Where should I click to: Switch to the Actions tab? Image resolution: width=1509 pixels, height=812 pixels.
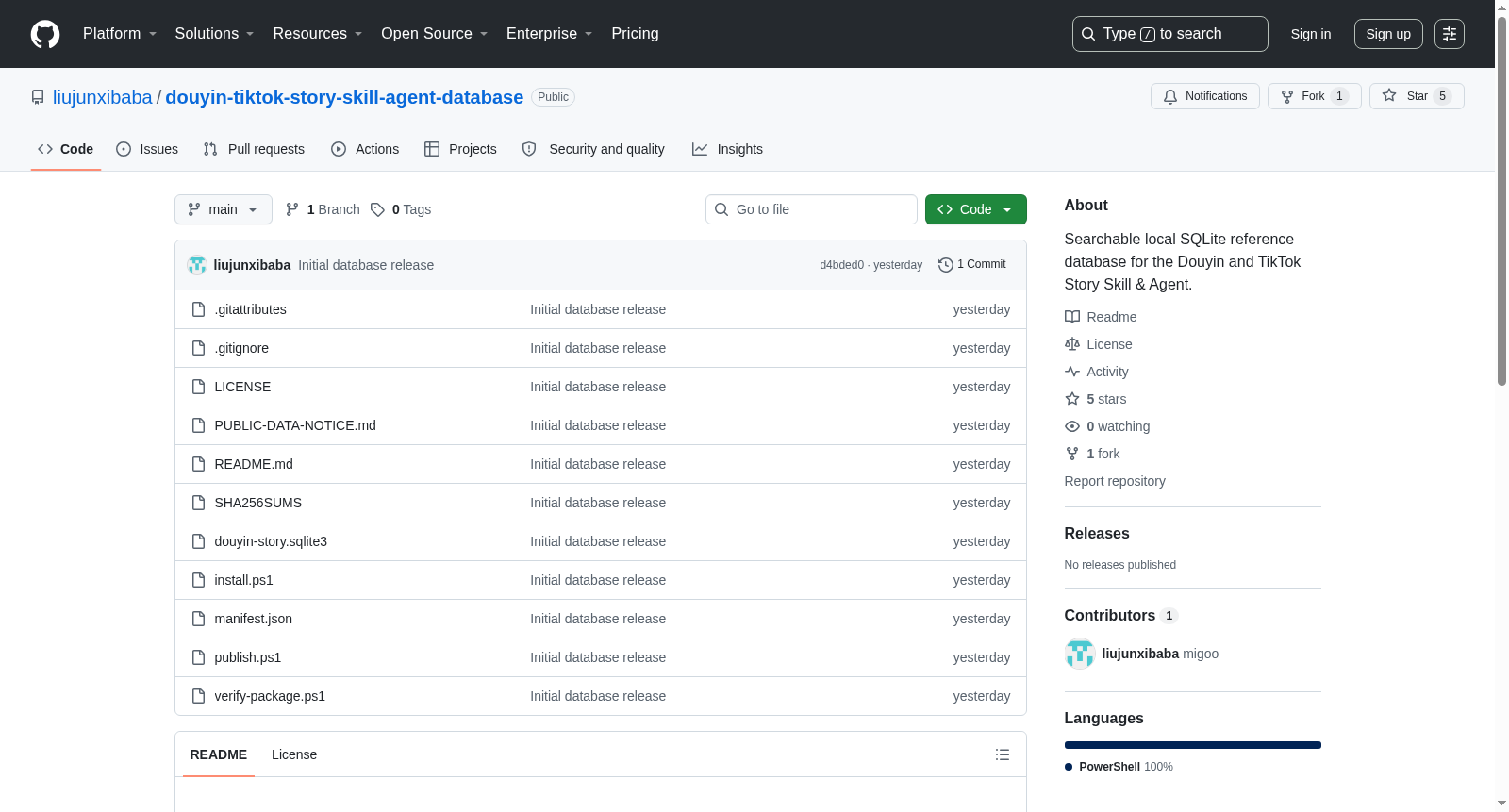click(x=365, y=149)
